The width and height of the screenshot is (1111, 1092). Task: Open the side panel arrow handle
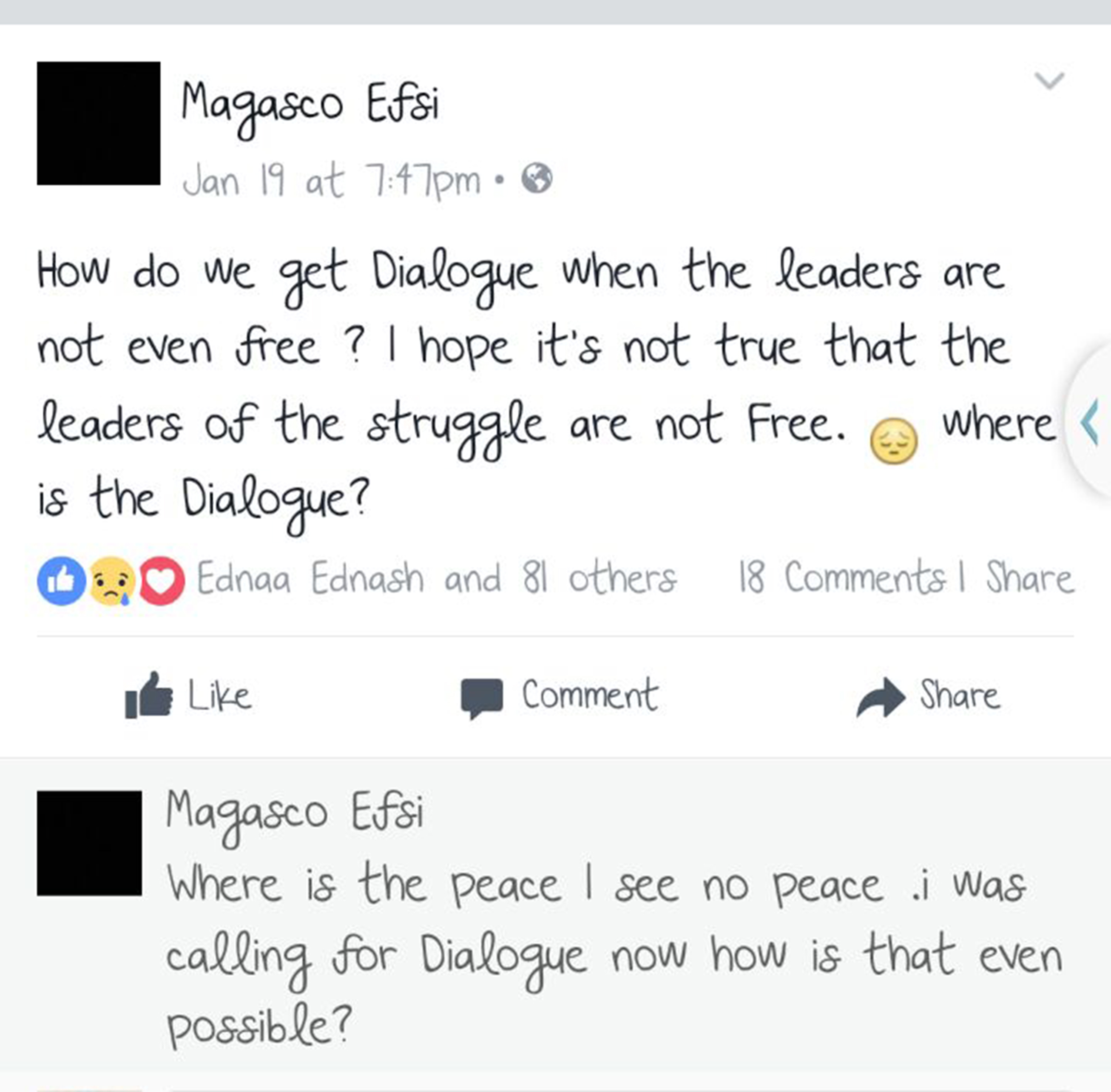1090,422
